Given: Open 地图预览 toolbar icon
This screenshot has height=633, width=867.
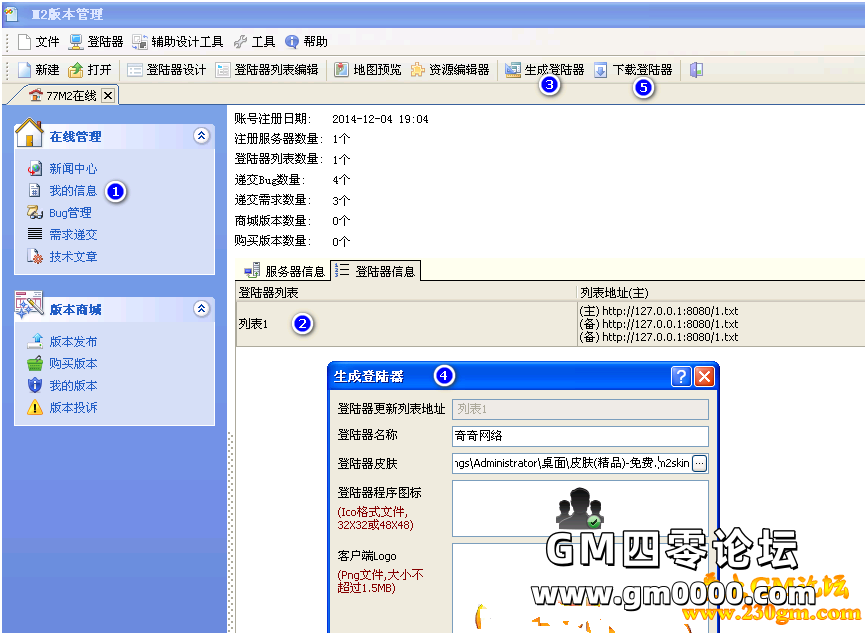Looking at the screenshot, I should pyautogui.click(x=368, y=70).
